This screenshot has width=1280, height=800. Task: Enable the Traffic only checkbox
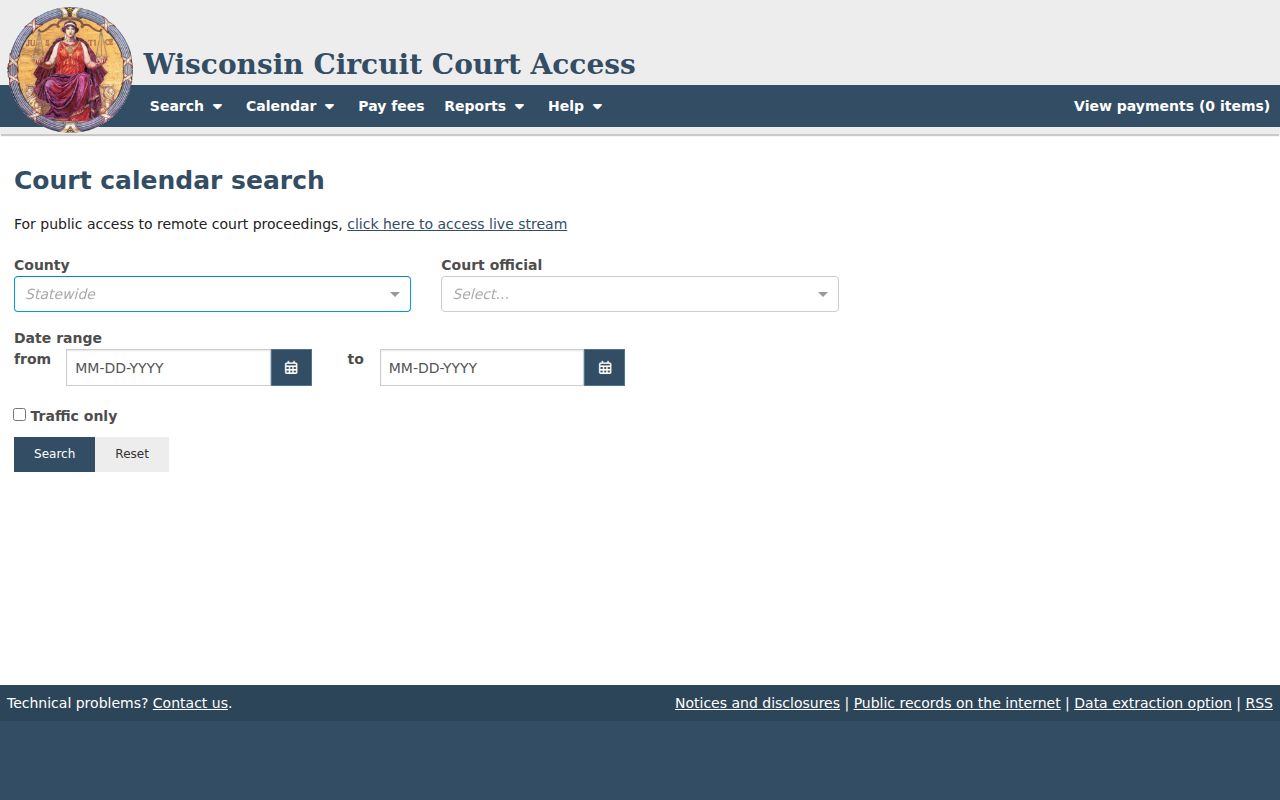[19, 415]
